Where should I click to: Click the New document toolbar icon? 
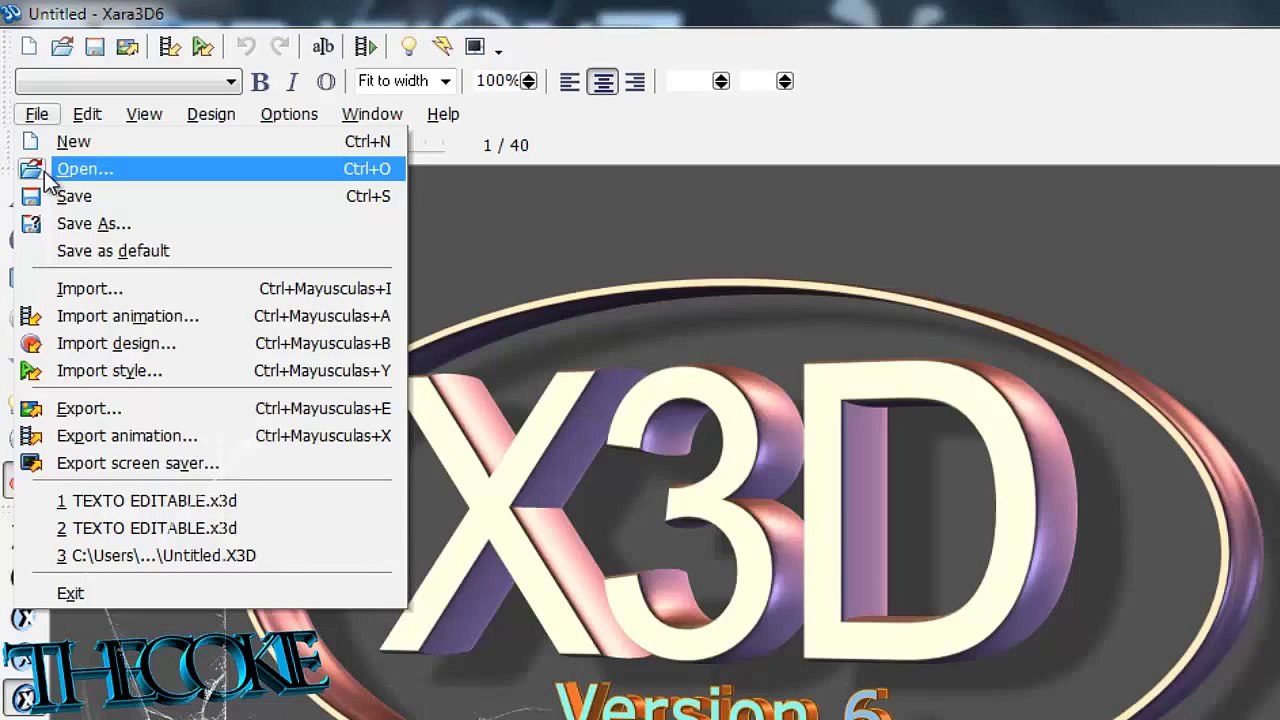(29, 47)
